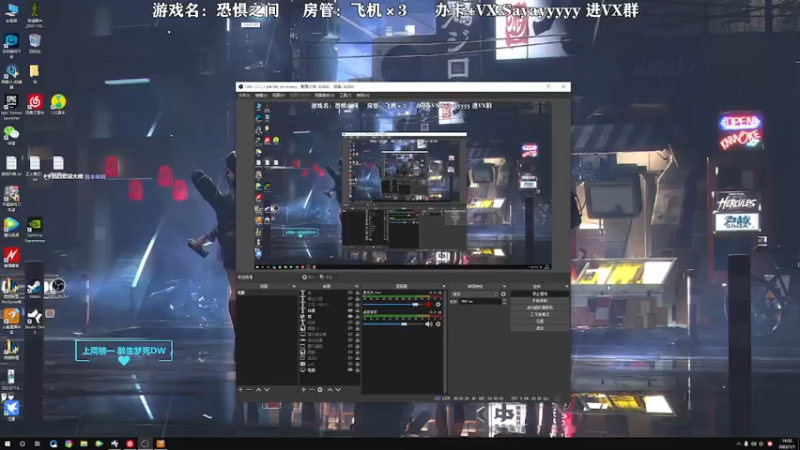Screen dimensions: 800x450
Task: Open OBS 文件 (File) menu
Action: coord(244,95)
